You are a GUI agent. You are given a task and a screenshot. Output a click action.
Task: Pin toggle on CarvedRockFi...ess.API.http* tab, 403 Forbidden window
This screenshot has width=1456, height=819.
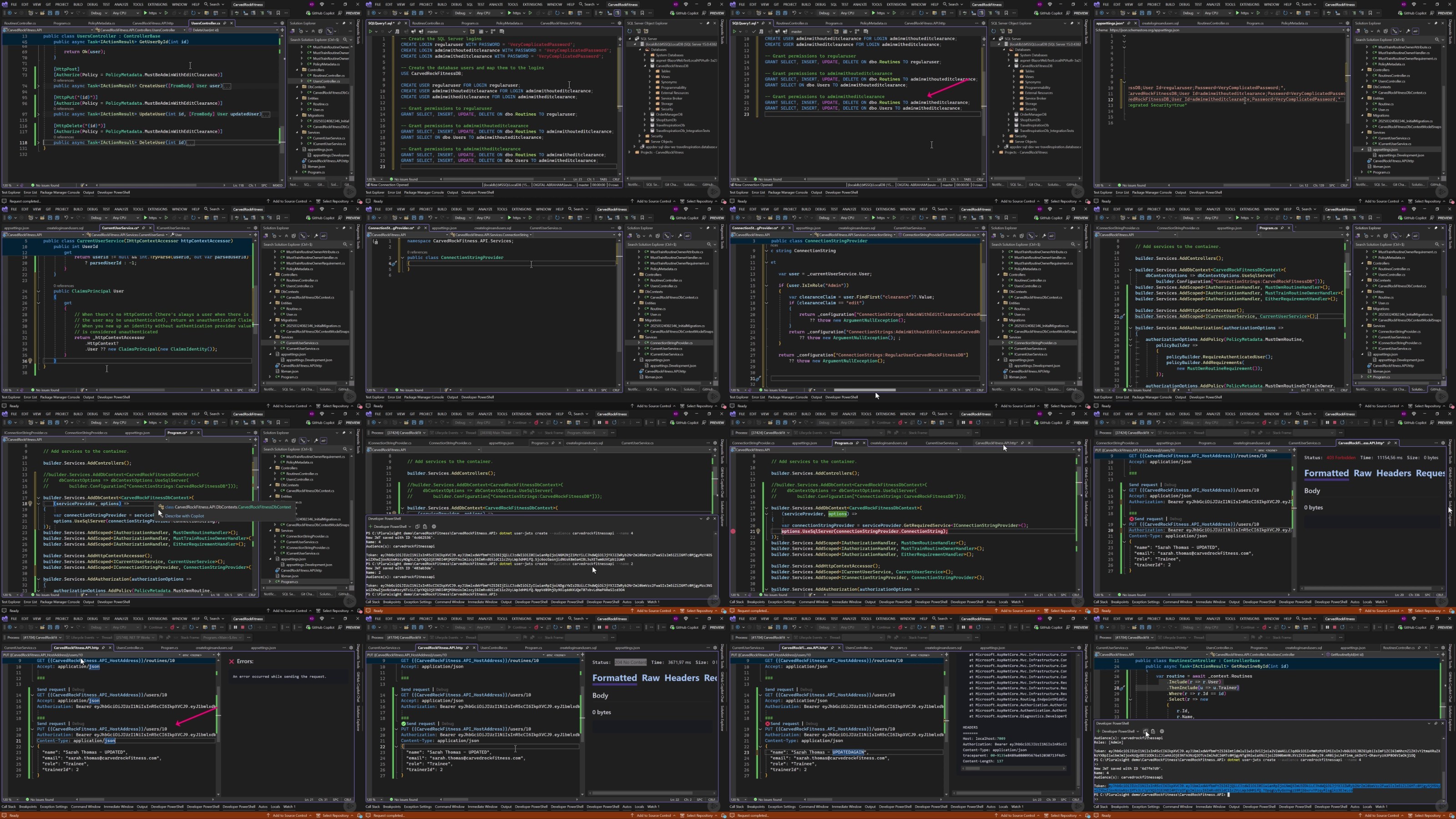pyautogui.click(x=1389, y=443)
